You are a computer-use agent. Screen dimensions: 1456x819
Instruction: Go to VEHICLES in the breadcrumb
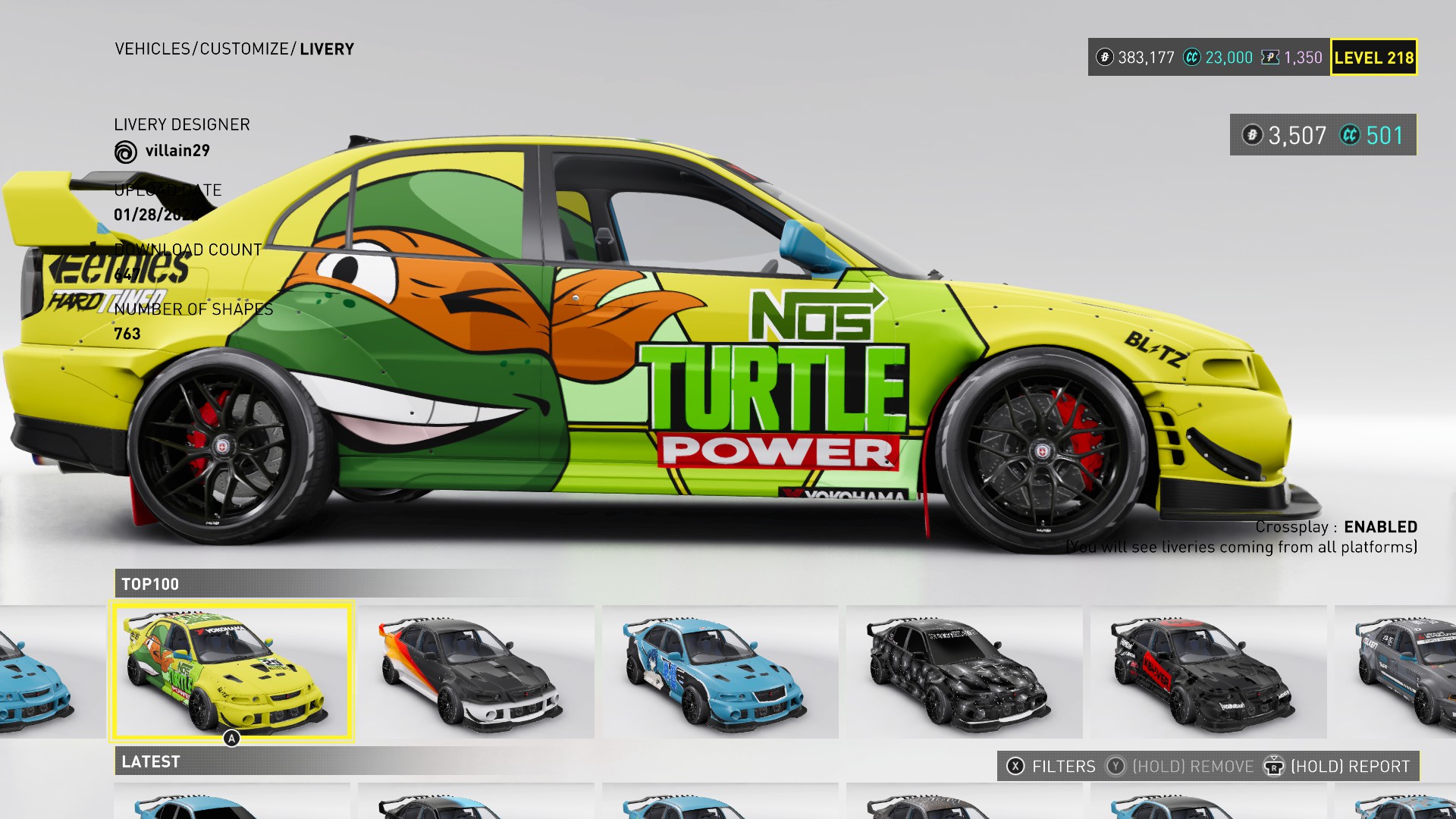coord(152,49)
